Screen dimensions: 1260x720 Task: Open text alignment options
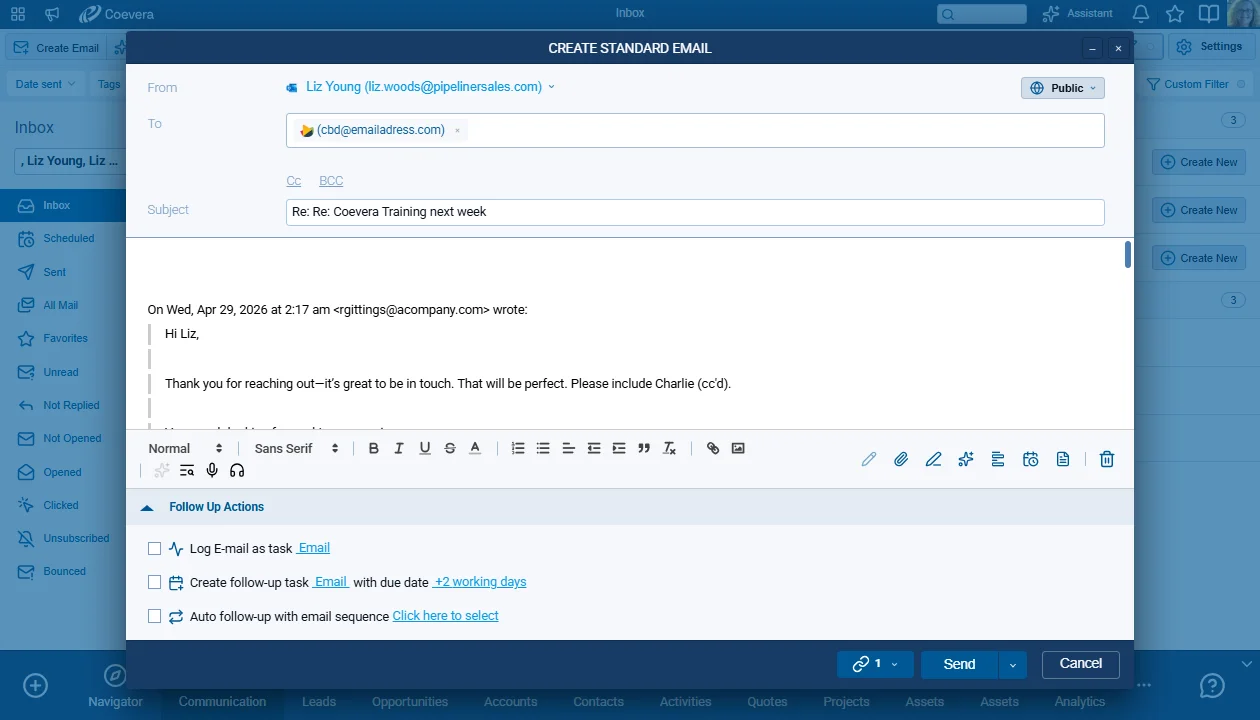[x=568, y=448]
